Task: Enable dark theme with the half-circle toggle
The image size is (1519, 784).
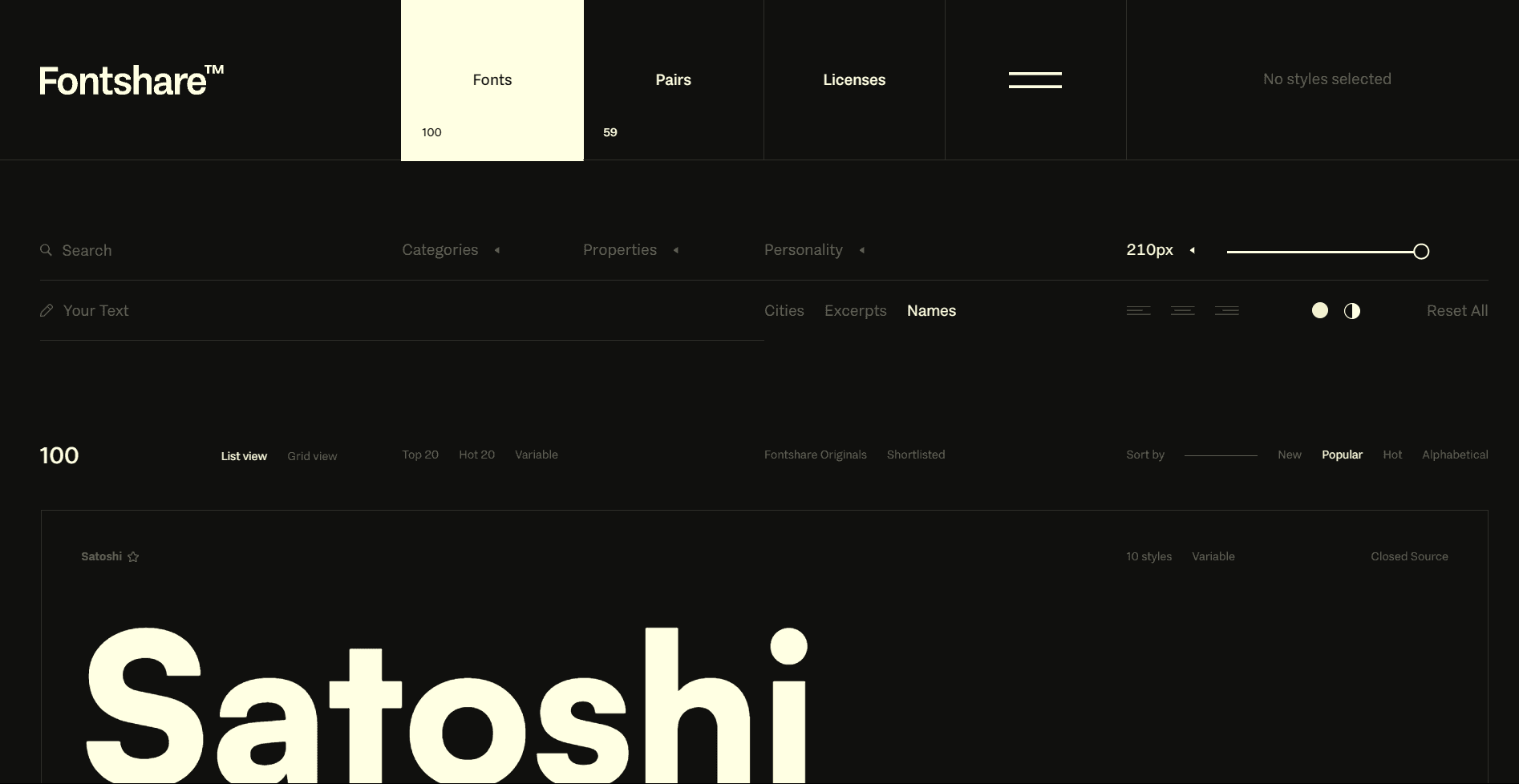Action: [1352, 311]
